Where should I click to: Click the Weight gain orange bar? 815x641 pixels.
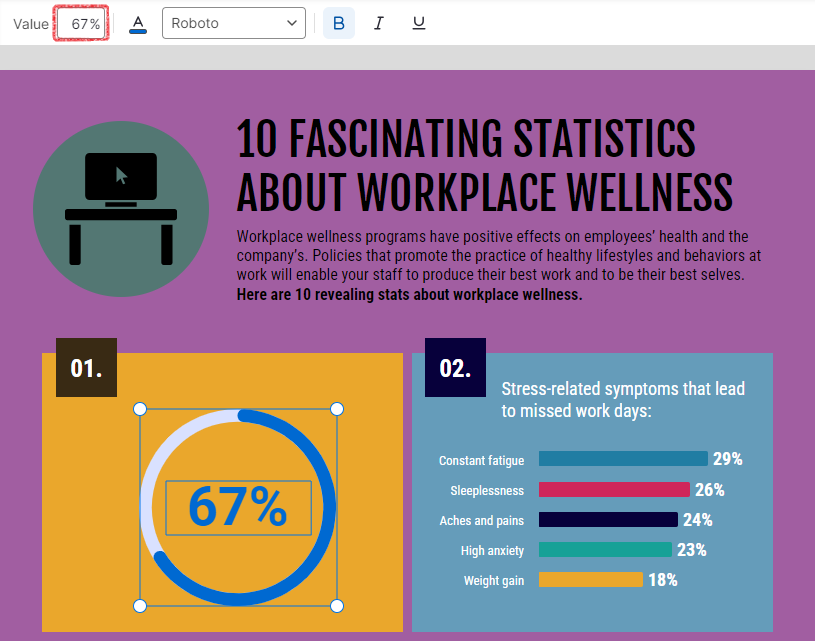click(590, 580)
